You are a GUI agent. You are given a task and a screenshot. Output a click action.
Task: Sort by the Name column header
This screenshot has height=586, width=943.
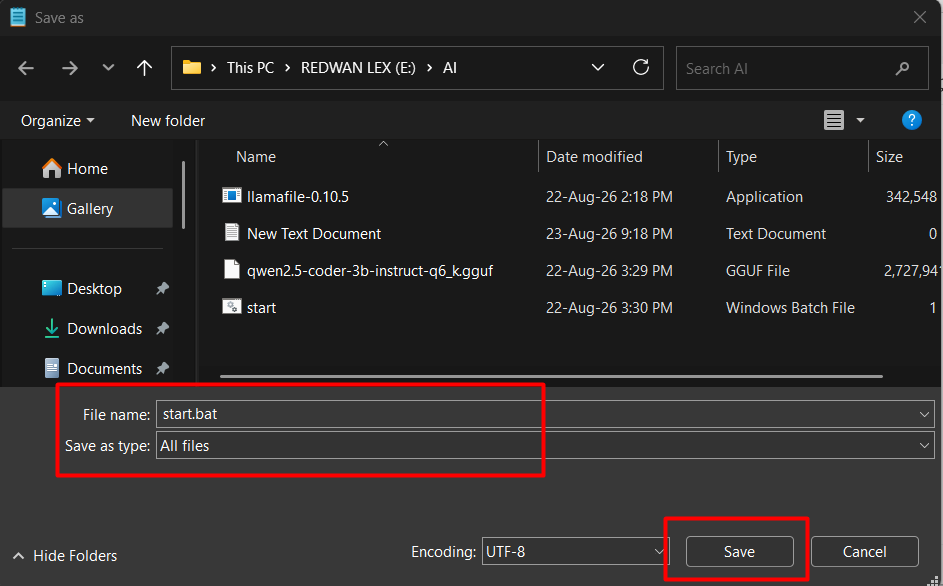coord(256,157)
